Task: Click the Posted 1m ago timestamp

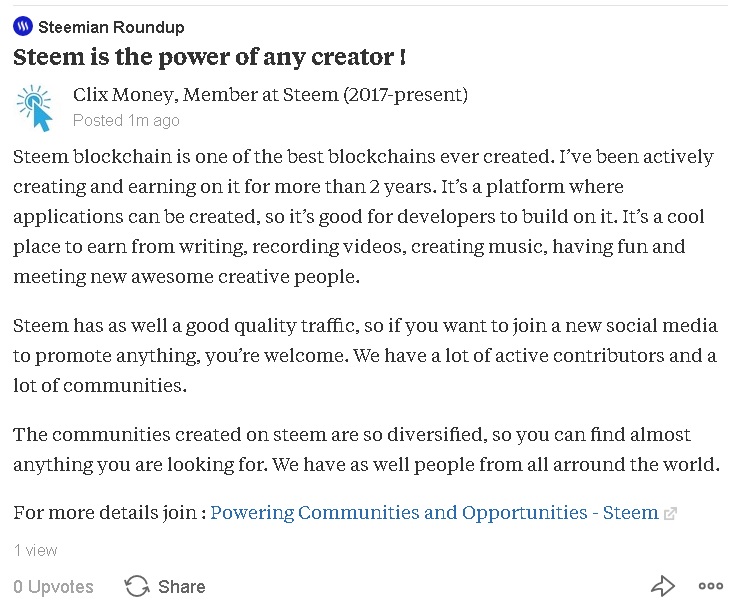Action: pos(126,121)
